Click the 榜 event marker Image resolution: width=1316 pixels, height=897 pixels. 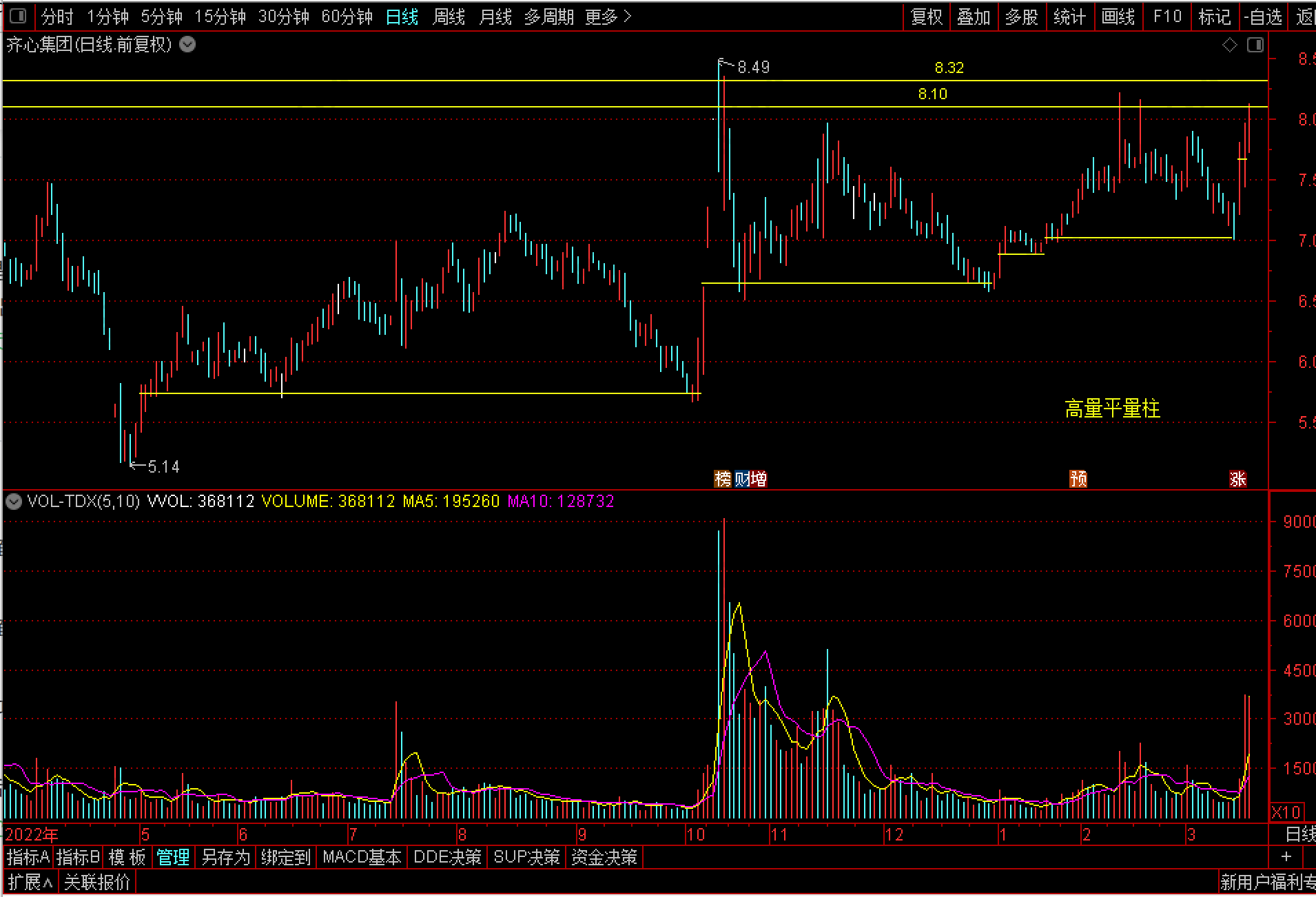point(723,479)
